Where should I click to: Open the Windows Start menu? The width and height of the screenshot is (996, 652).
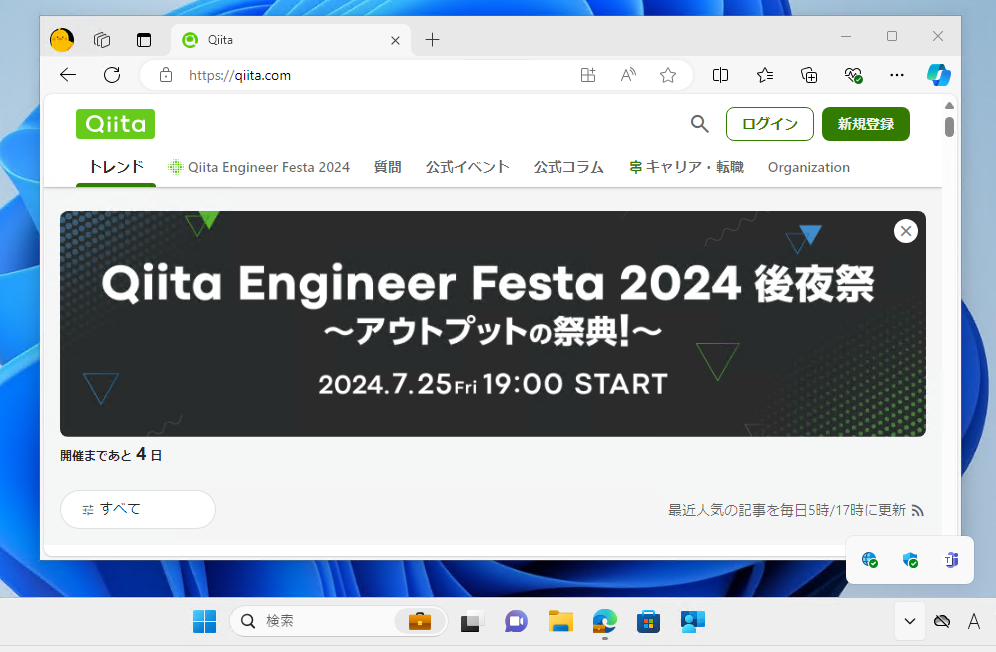click(x=205, y=621)
